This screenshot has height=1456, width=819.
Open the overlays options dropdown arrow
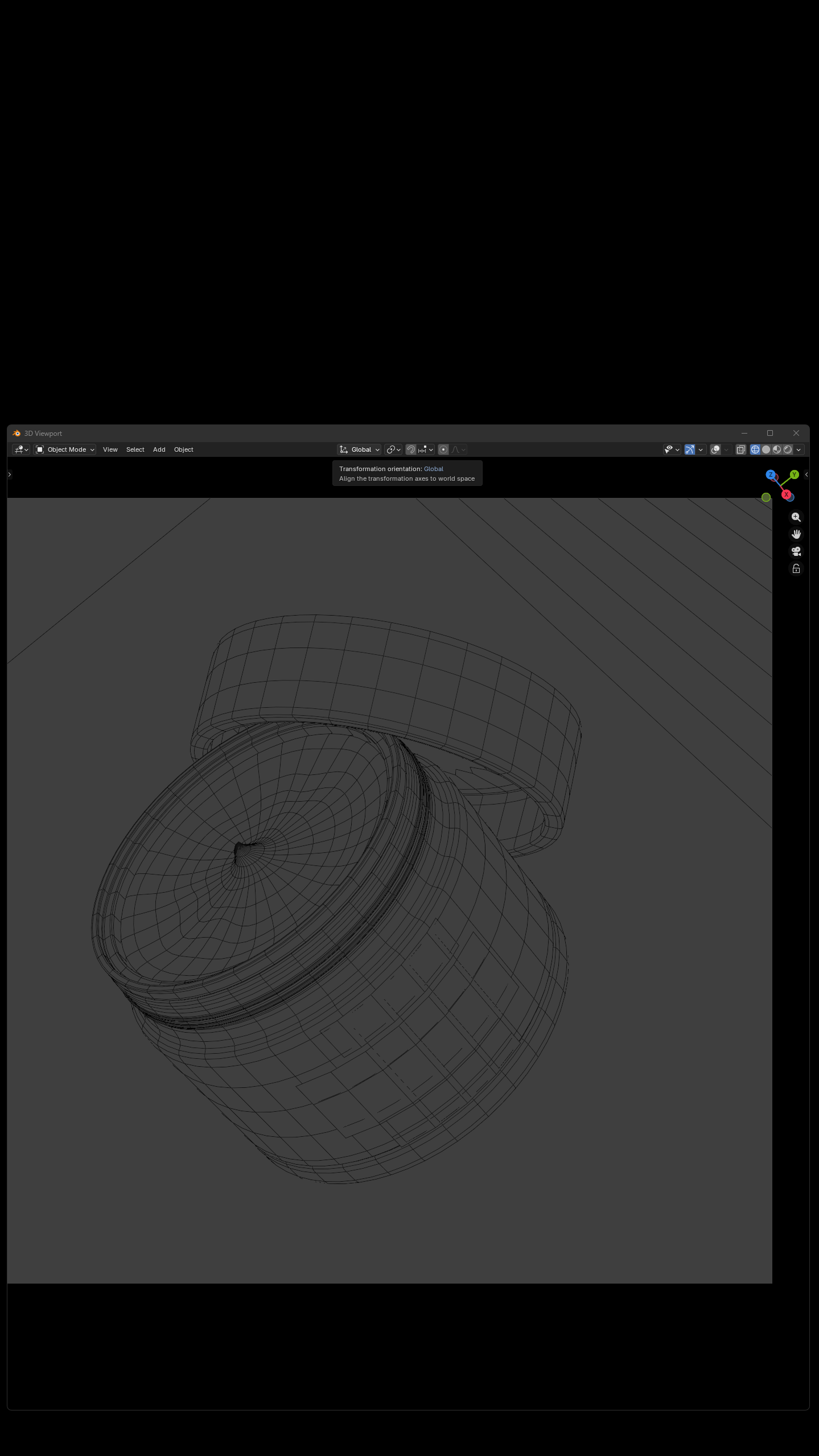tap(726, 449)
